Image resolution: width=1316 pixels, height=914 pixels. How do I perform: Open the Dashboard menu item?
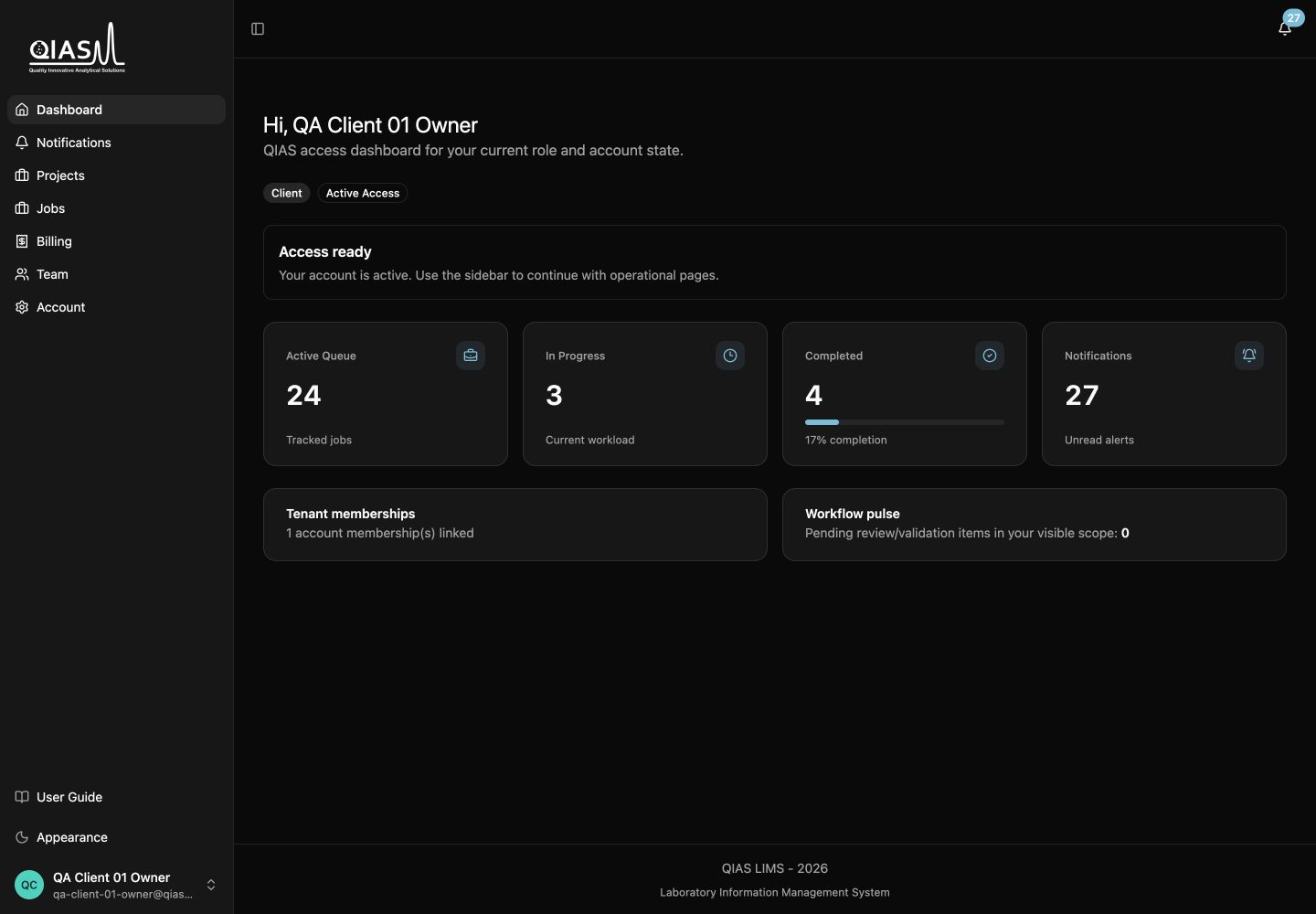116,110
